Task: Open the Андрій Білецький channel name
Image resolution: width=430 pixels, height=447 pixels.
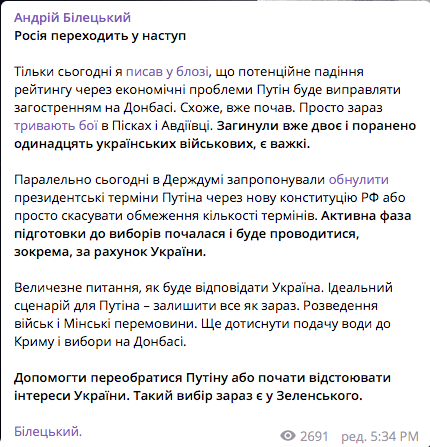Action: pos(72,18)
